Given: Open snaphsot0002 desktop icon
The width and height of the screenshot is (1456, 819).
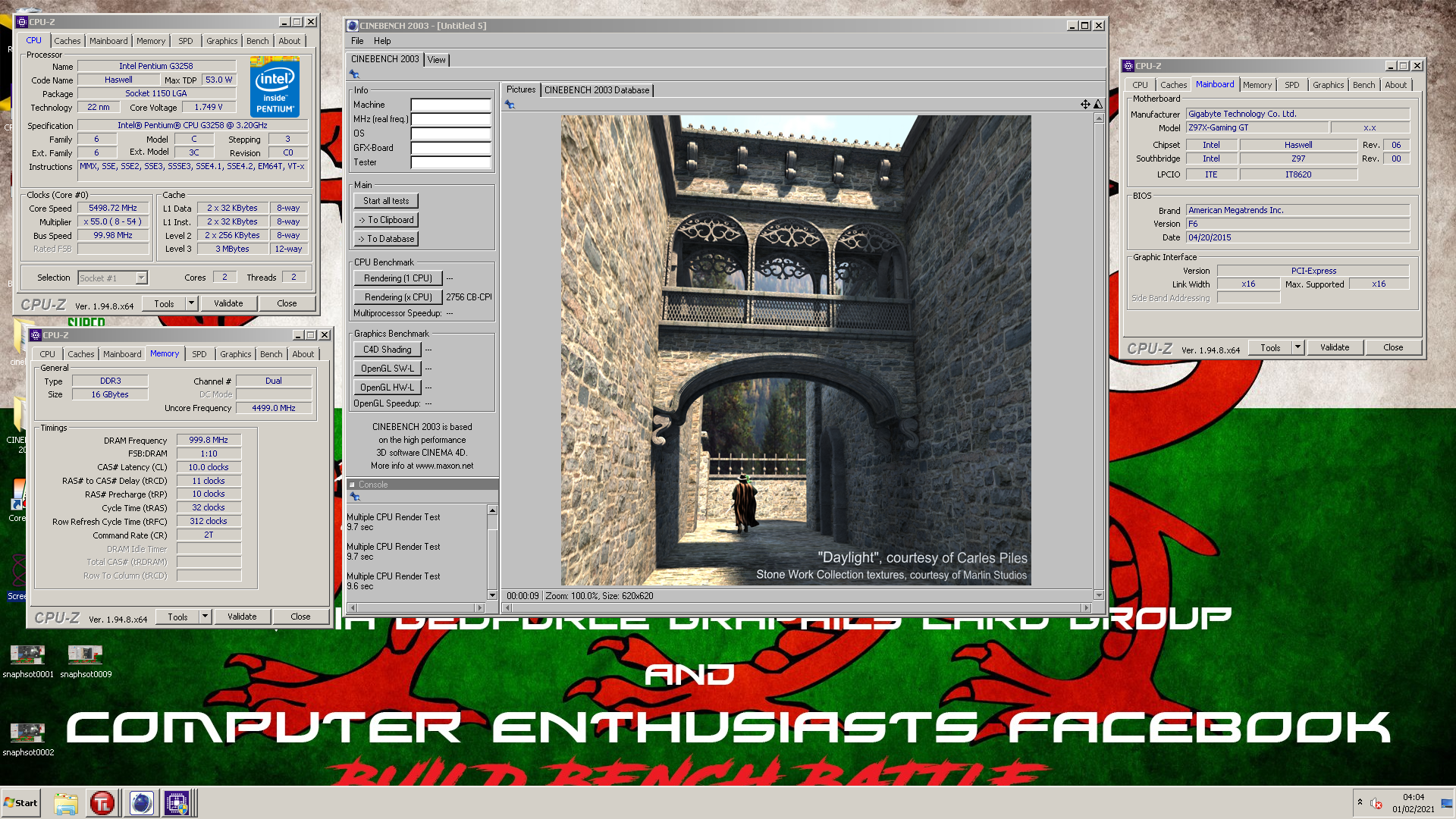Looking at the screenshot, I should pyautogui.click(x=27, y=739).
